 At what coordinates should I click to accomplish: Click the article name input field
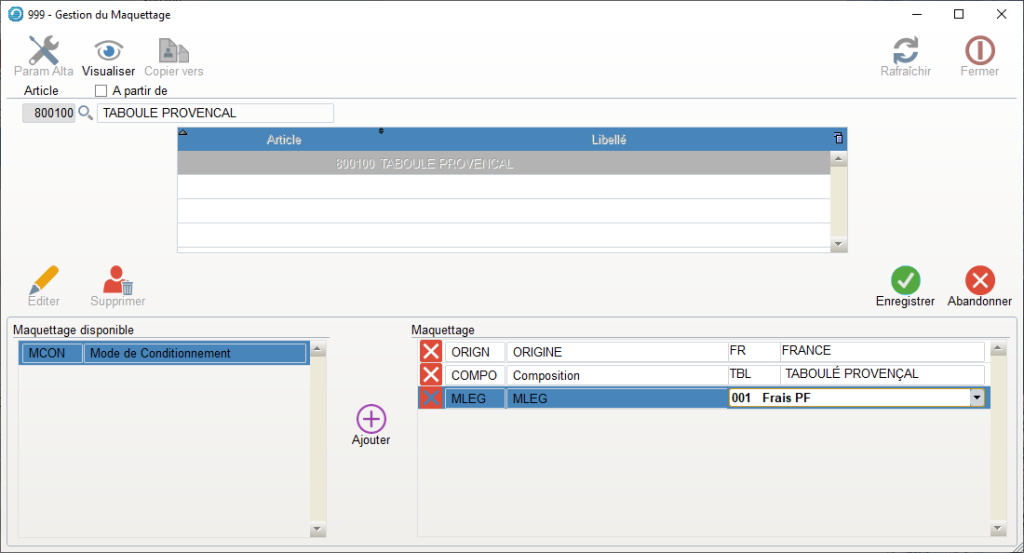coord(215,113)
